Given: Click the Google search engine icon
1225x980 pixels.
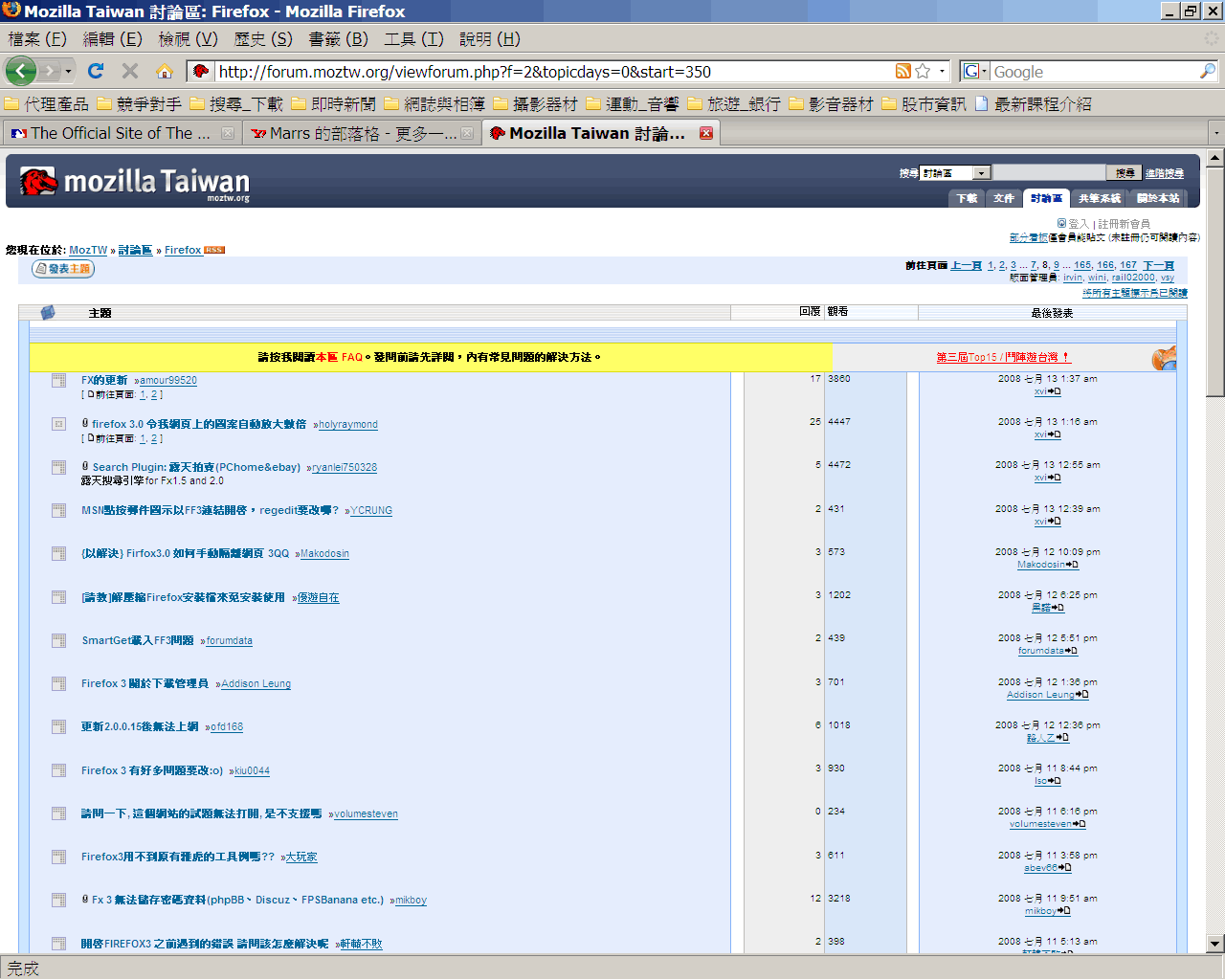Looking at the screenshot, I should click(970, 71).
